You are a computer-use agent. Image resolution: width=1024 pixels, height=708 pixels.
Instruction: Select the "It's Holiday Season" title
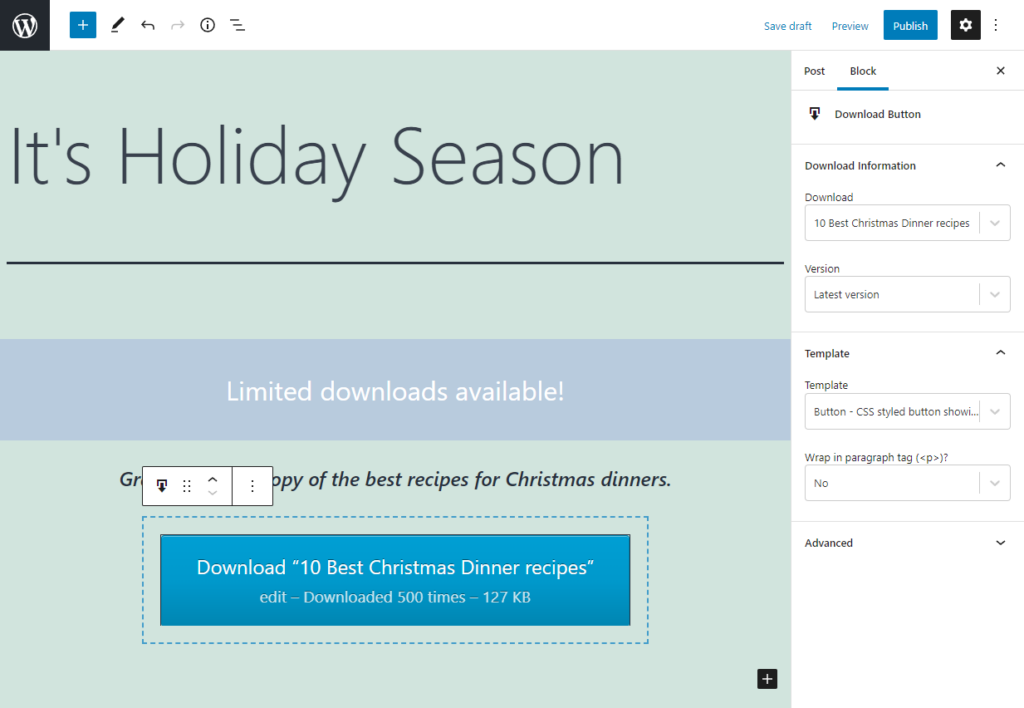point(317,159)
